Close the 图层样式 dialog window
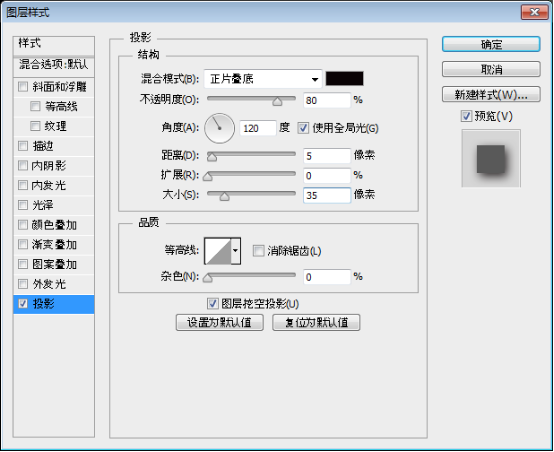This screenshot has height=452, width=554. click(534, 12)
